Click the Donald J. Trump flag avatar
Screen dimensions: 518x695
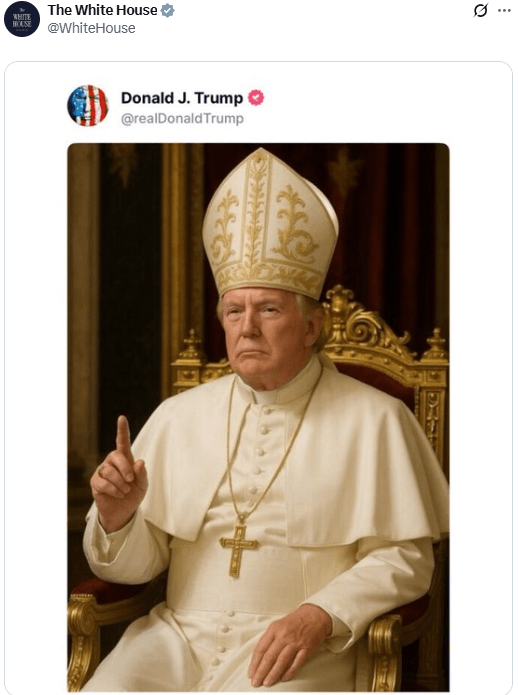[x=88, y=105]
